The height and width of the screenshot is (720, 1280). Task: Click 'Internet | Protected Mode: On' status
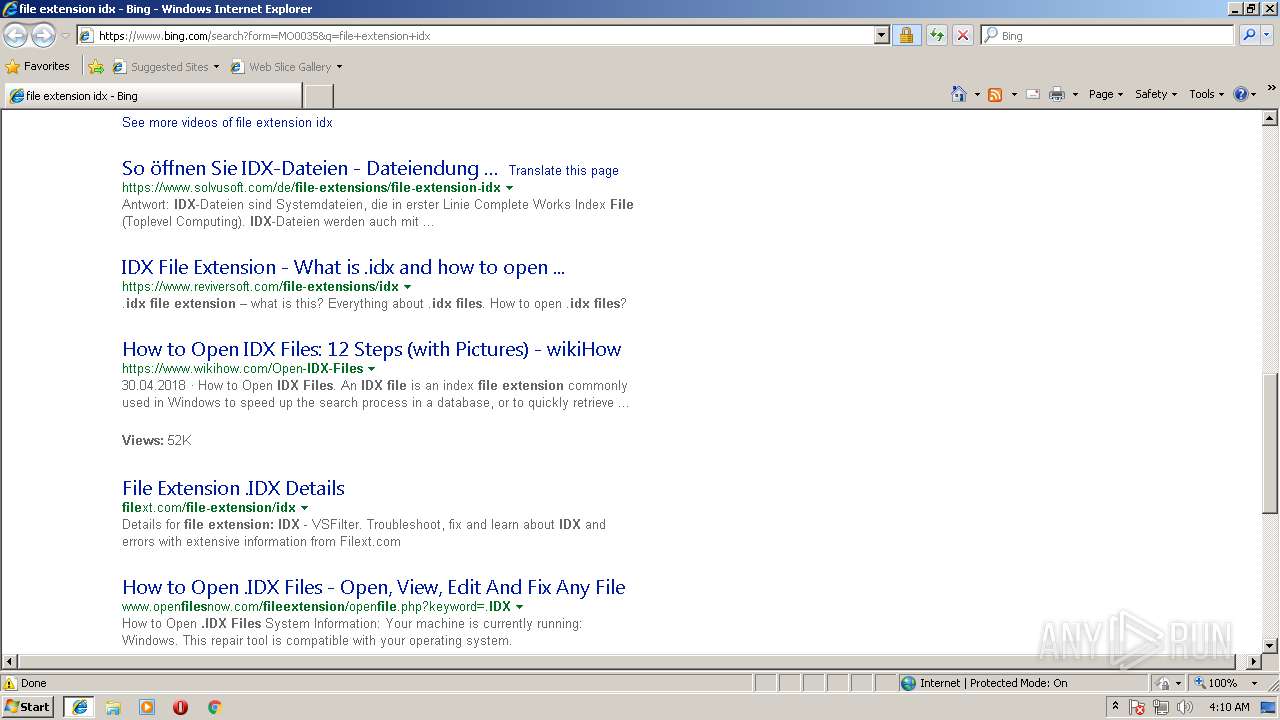click(x=983, y=683)
